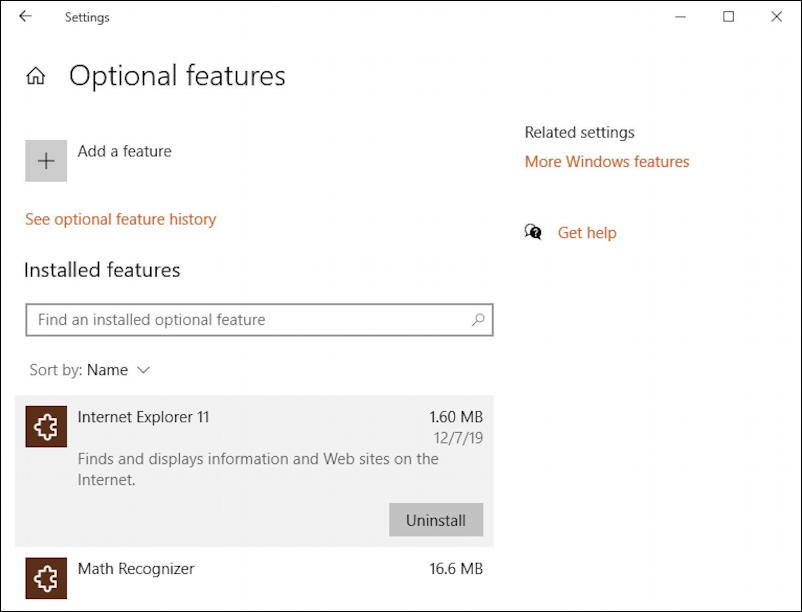Uninstall Internet Explorer 11
Screen dimensions: 802x612
coord(436,520)
